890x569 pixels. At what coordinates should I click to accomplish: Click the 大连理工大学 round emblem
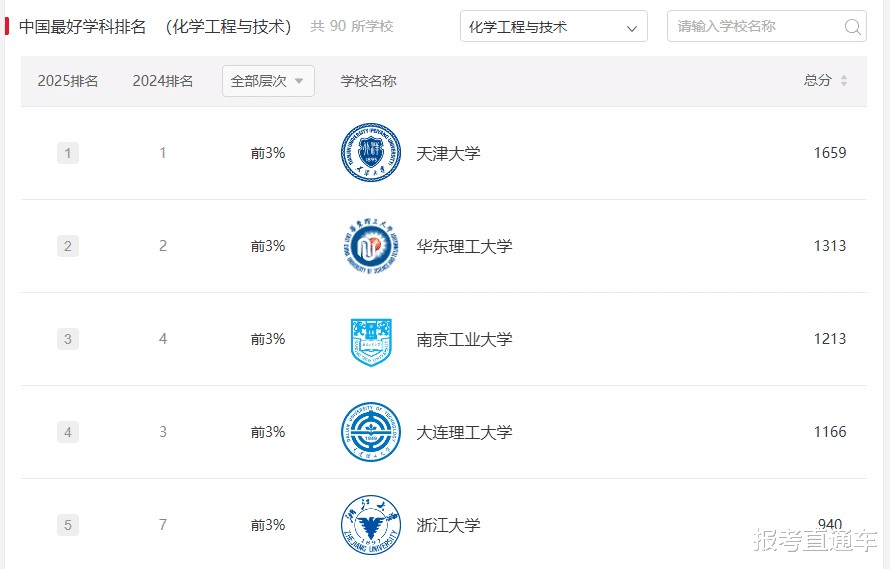[x=371, y=432]
